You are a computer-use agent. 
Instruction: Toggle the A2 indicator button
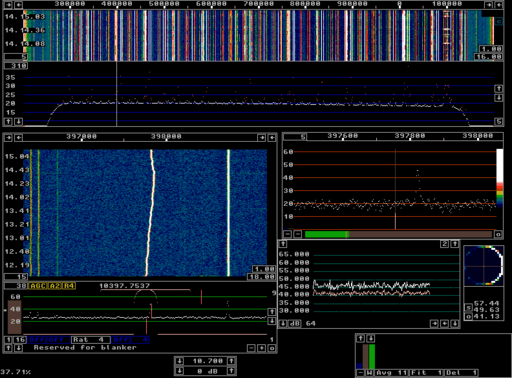coord(55,286)
